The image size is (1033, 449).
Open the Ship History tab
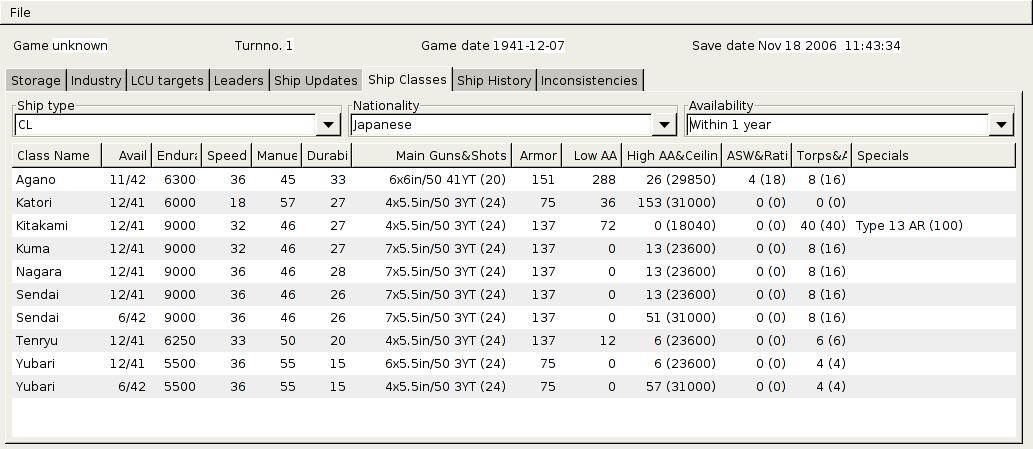pyautogui.click(x=494, y=80)
